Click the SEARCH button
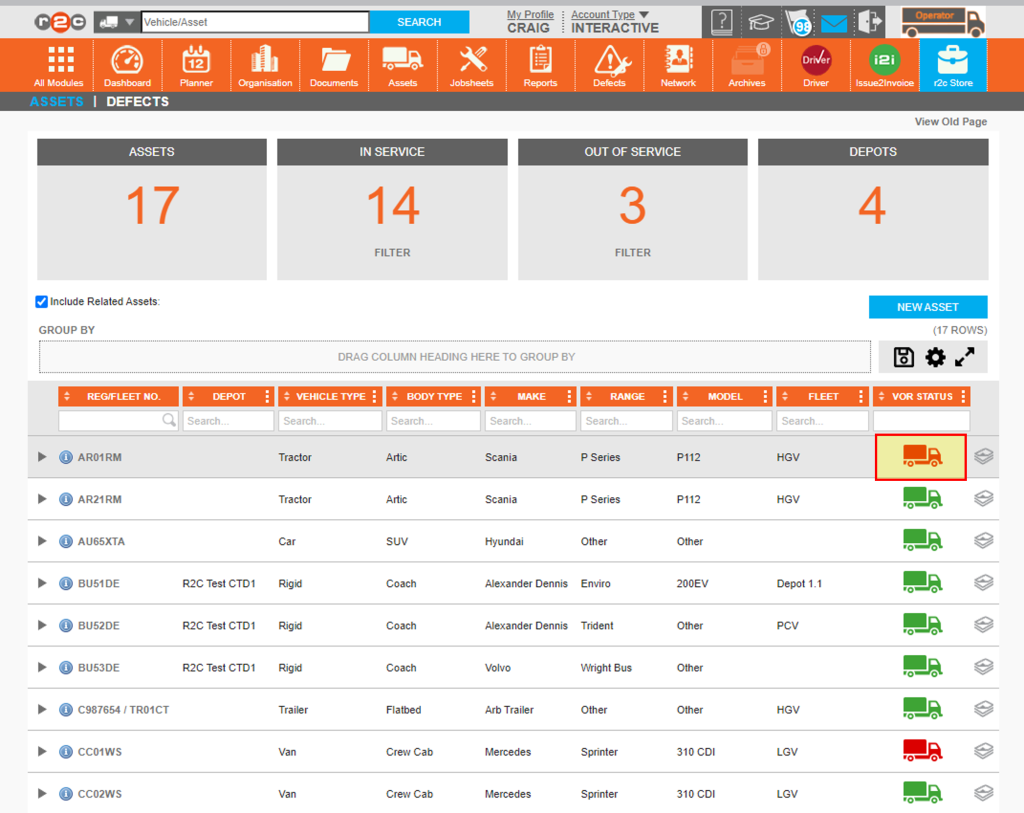Image resolution: width=1024 pixels, height=813 pixels. coord(419,22)
